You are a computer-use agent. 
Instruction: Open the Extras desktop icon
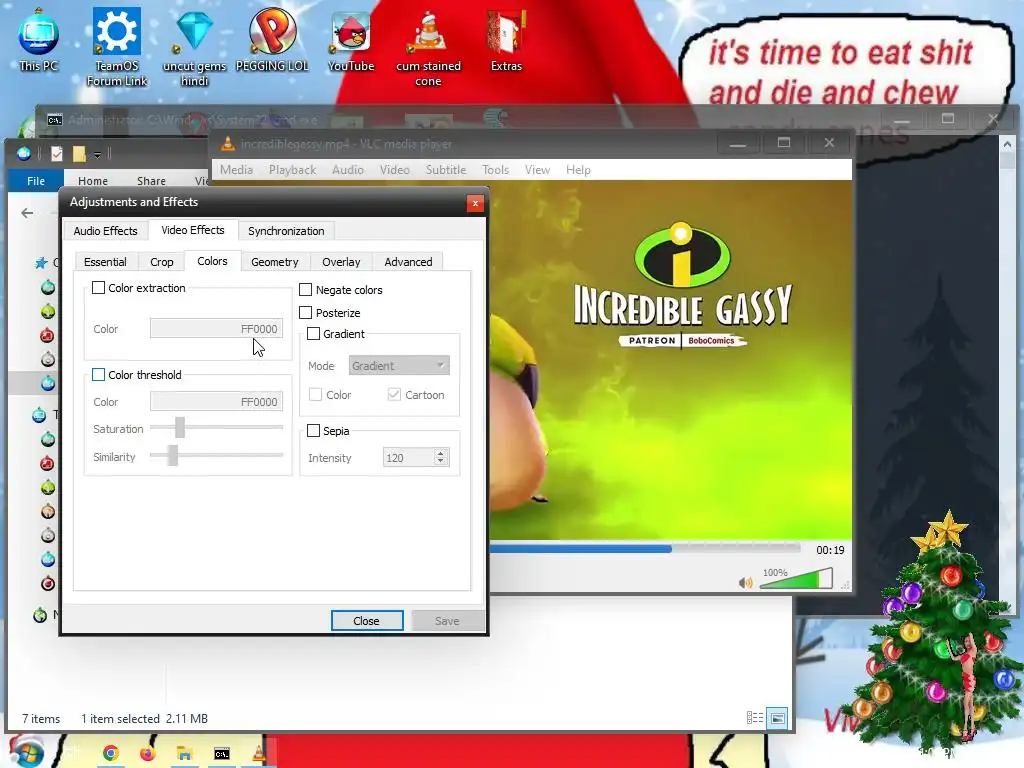(506, 39)
